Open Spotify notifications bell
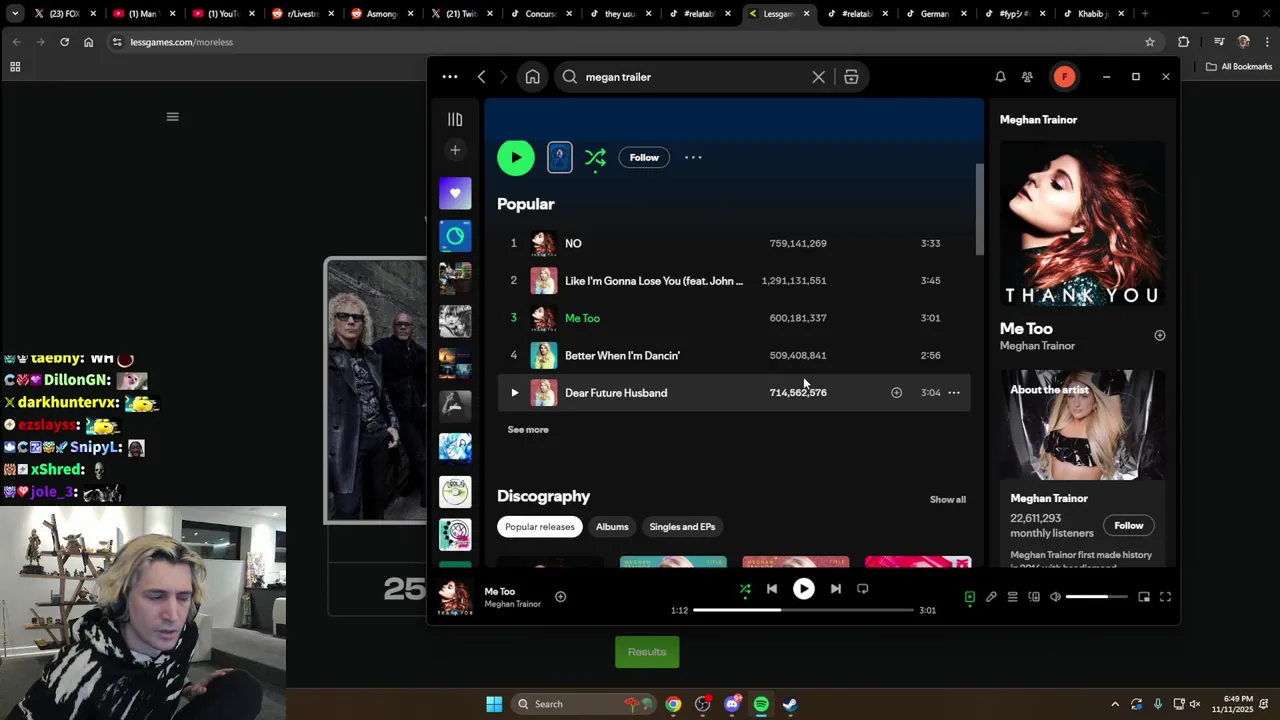1280x720 pixels. pyautogui.click(x=1000, y=77)
